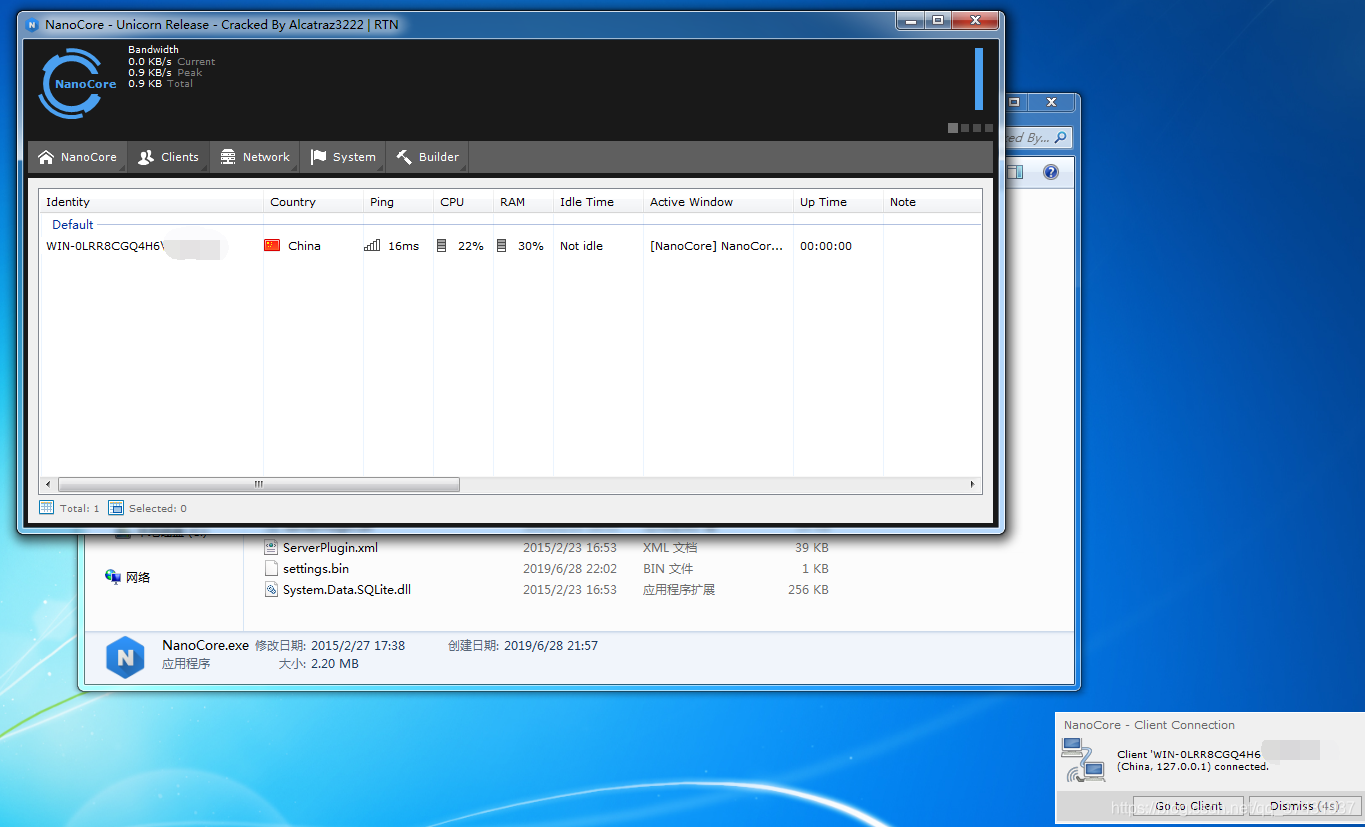Viewport: 1365px width, 827px height.
Task: Collapse the Default client group
Action: (x=73, y=225)
